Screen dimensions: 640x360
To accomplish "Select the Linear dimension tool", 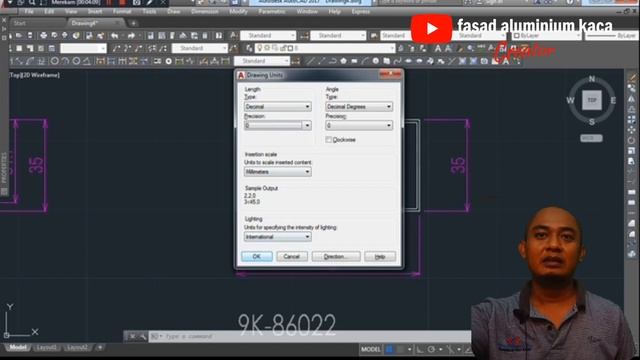I will click(12, 61).
